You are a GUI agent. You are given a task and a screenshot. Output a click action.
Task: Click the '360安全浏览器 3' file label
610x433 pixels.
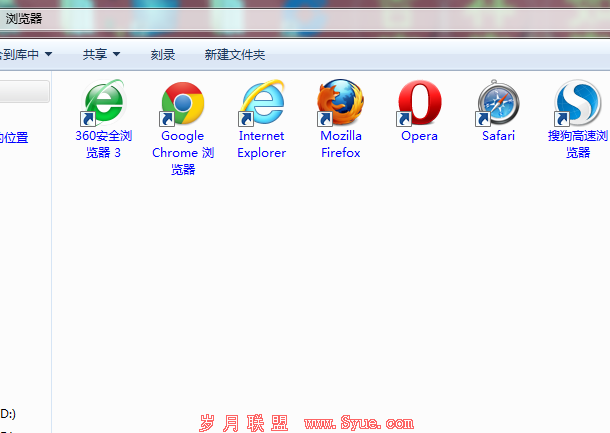click(103, 144)
